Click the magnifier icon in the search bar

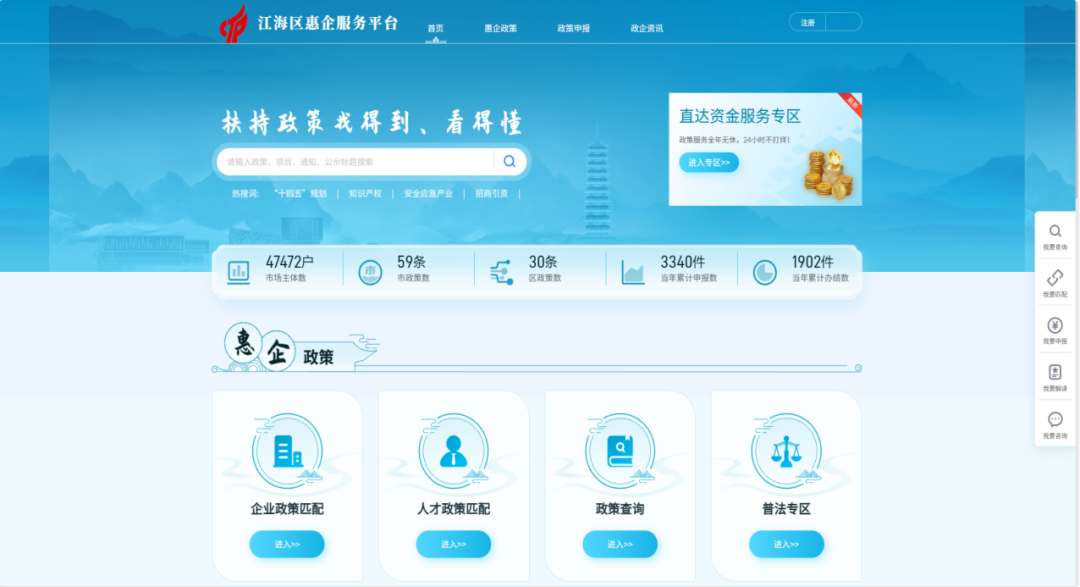(x=509, y=161)
